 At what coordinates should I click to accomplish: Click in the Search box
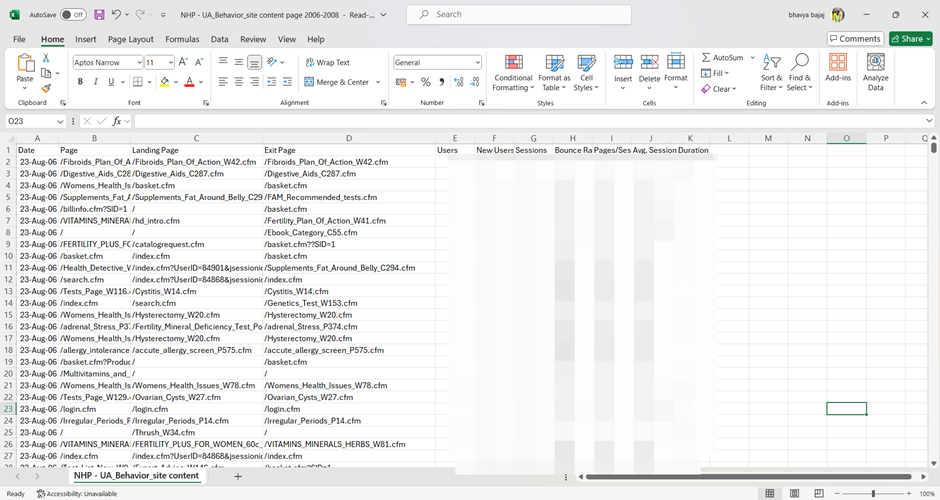520,15
